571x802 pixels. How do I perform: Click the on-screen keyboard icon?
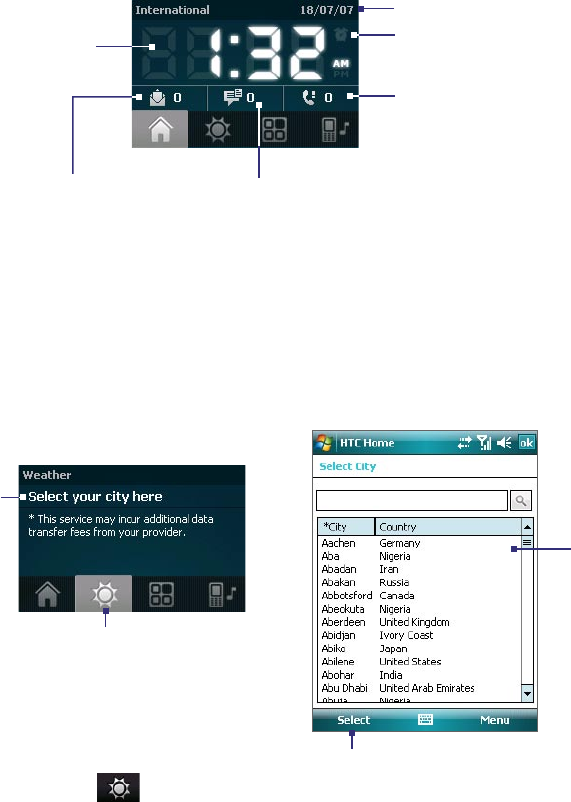[425, 720]
